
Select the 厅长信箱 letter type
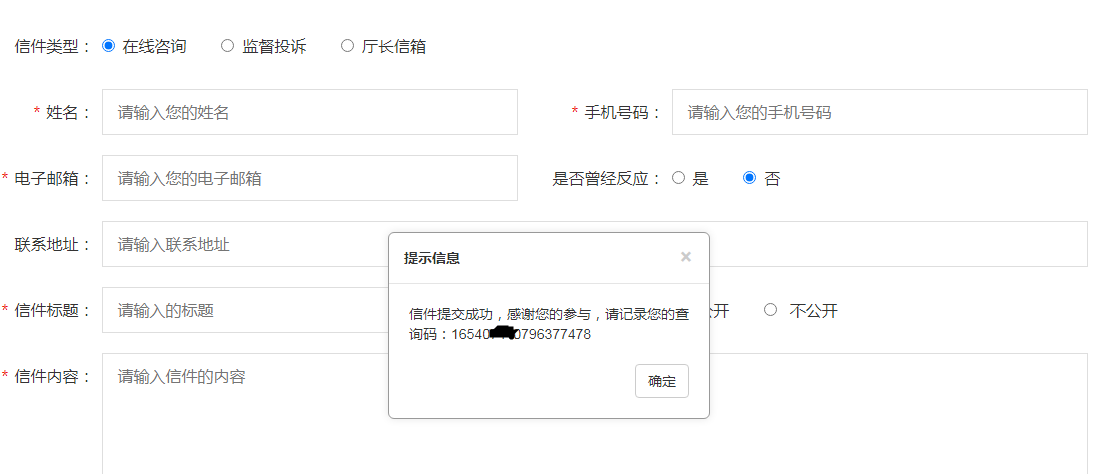347,46
